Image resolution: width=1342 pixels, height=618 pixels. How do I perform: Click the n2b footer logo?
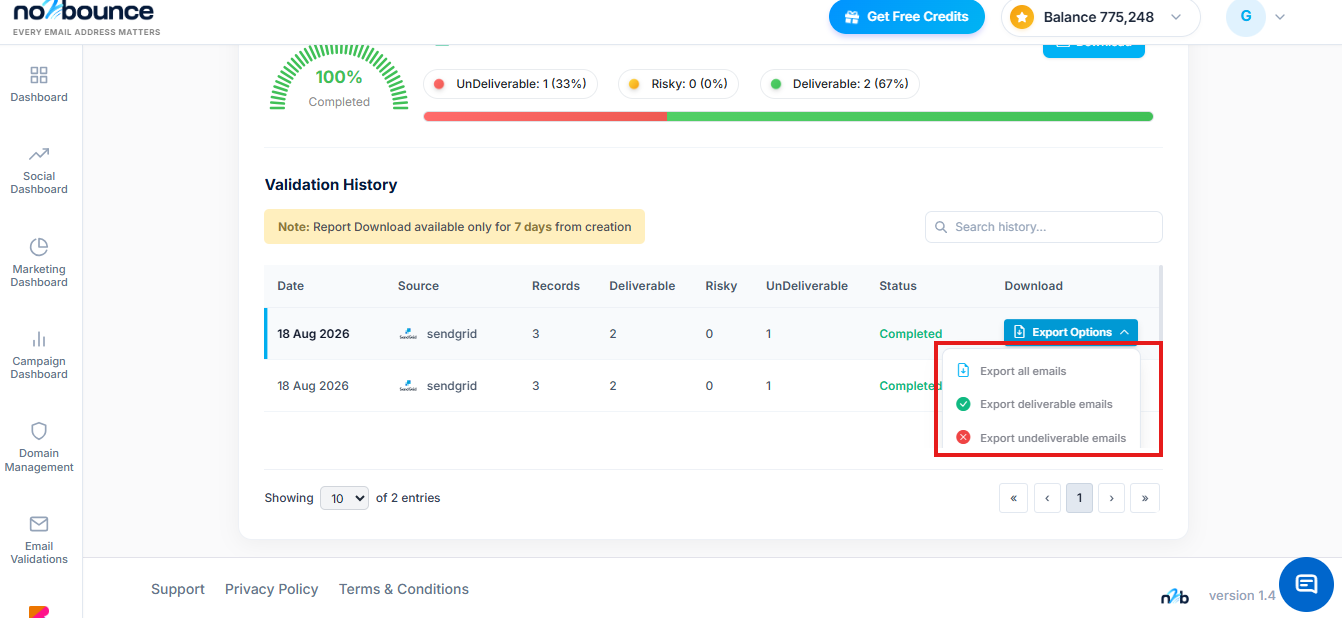pos(1175,597)
